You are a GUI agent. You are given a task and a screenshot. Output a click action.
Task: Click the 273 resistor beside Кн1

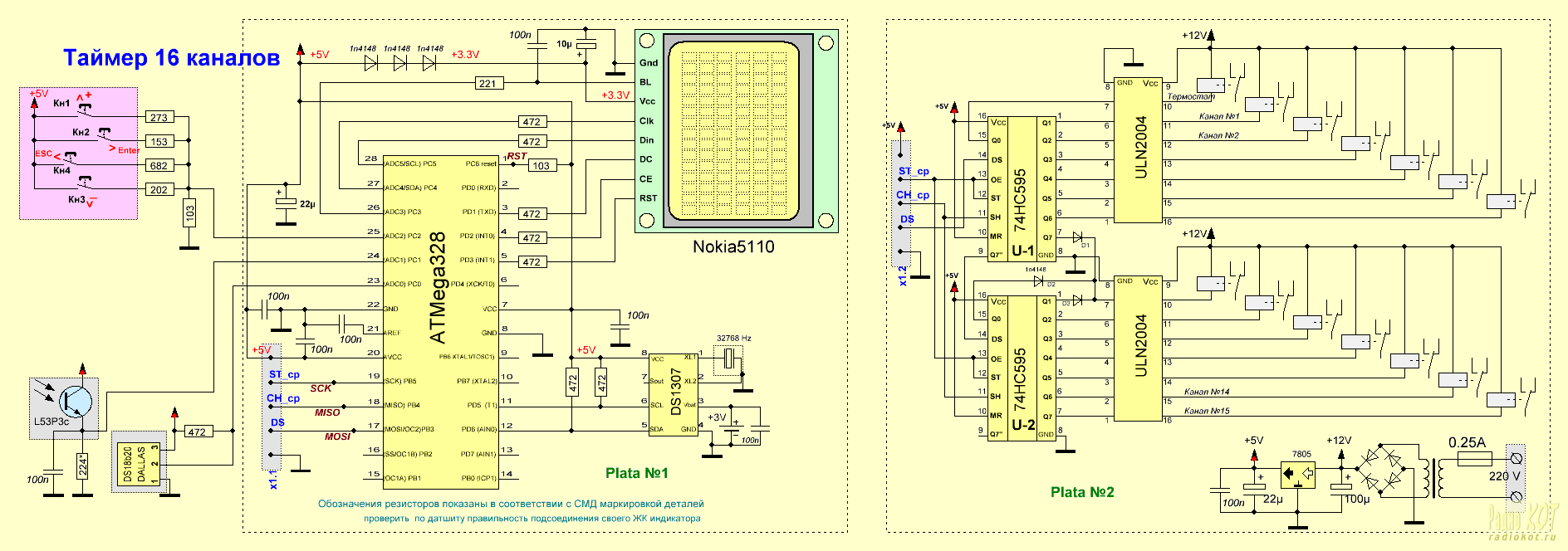pos(159,117)
